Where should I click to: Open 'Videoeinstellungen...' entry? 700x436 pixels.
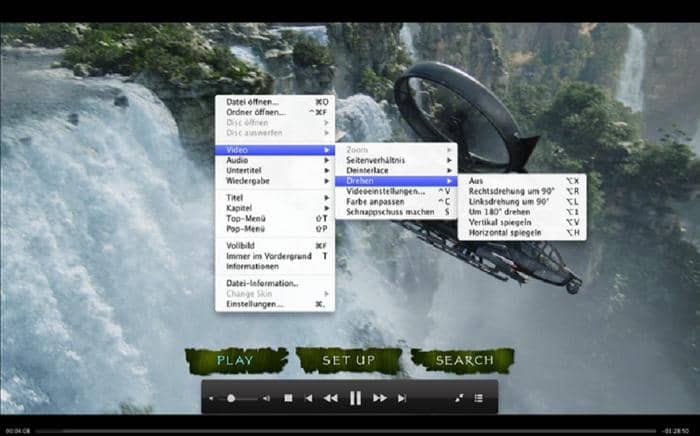coord(396,191)
